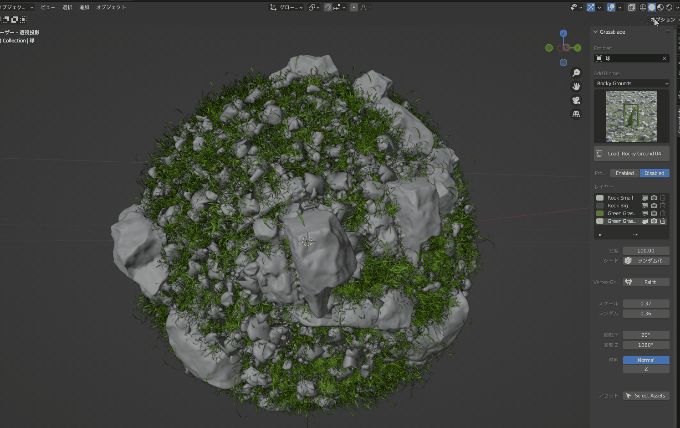Screen dimensions: 680x428
Task: Open the gizmo options dropdown arrow
Action: tap(600, 7)
